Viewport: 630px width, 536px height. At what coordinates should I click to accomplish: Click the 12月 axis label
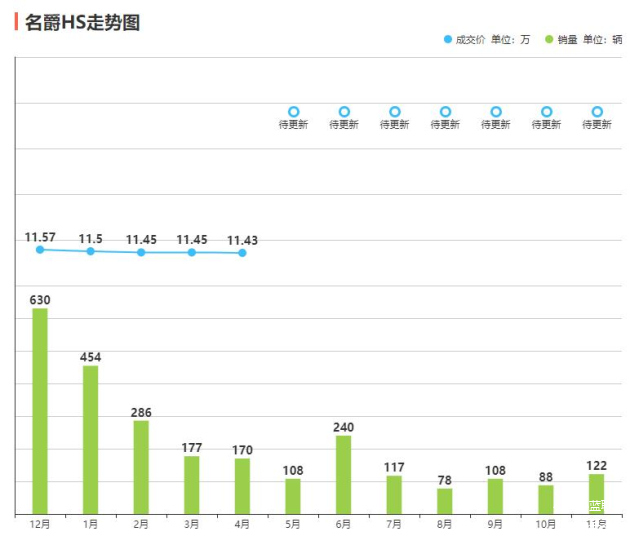[x=40, y=524]
